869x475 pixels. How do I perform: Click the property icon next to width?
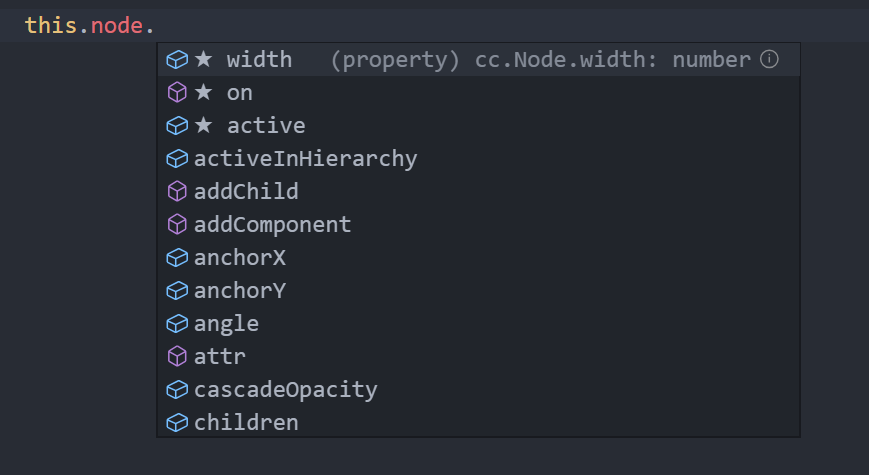[177, 59]
